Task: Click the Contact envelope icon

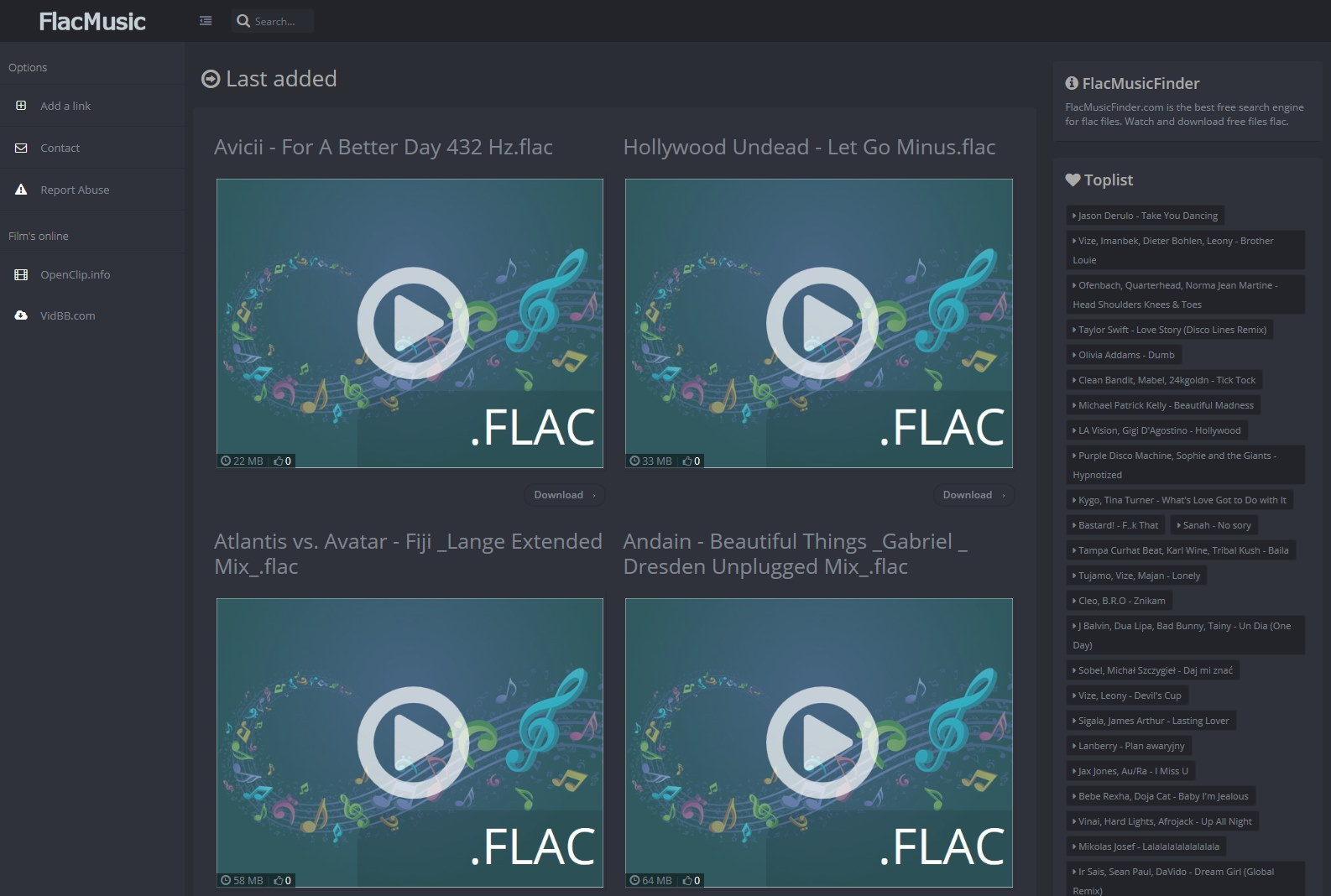Action: click(x=21, y=148)
